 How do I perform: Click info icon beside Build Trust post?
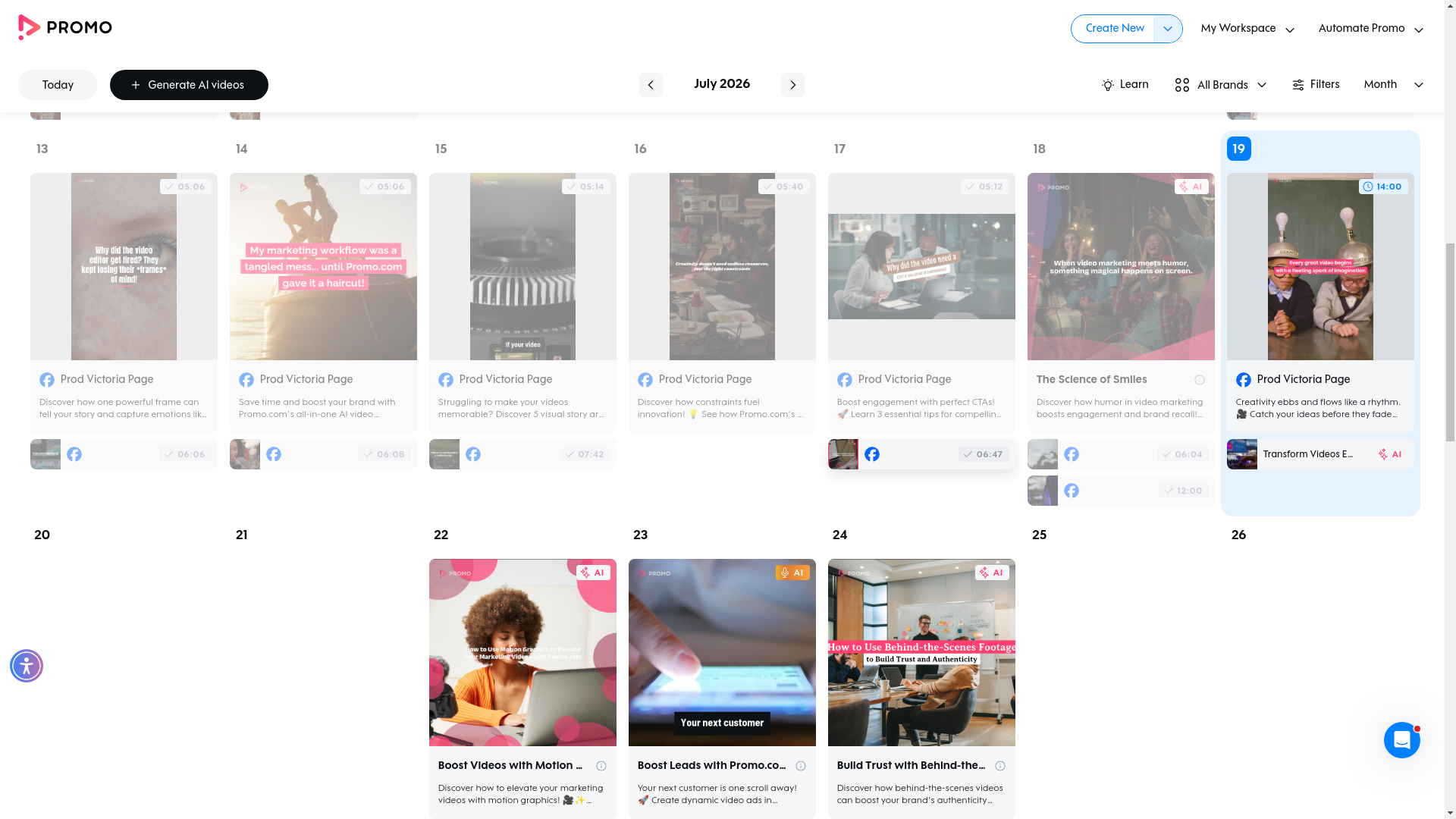pos(999,766)
